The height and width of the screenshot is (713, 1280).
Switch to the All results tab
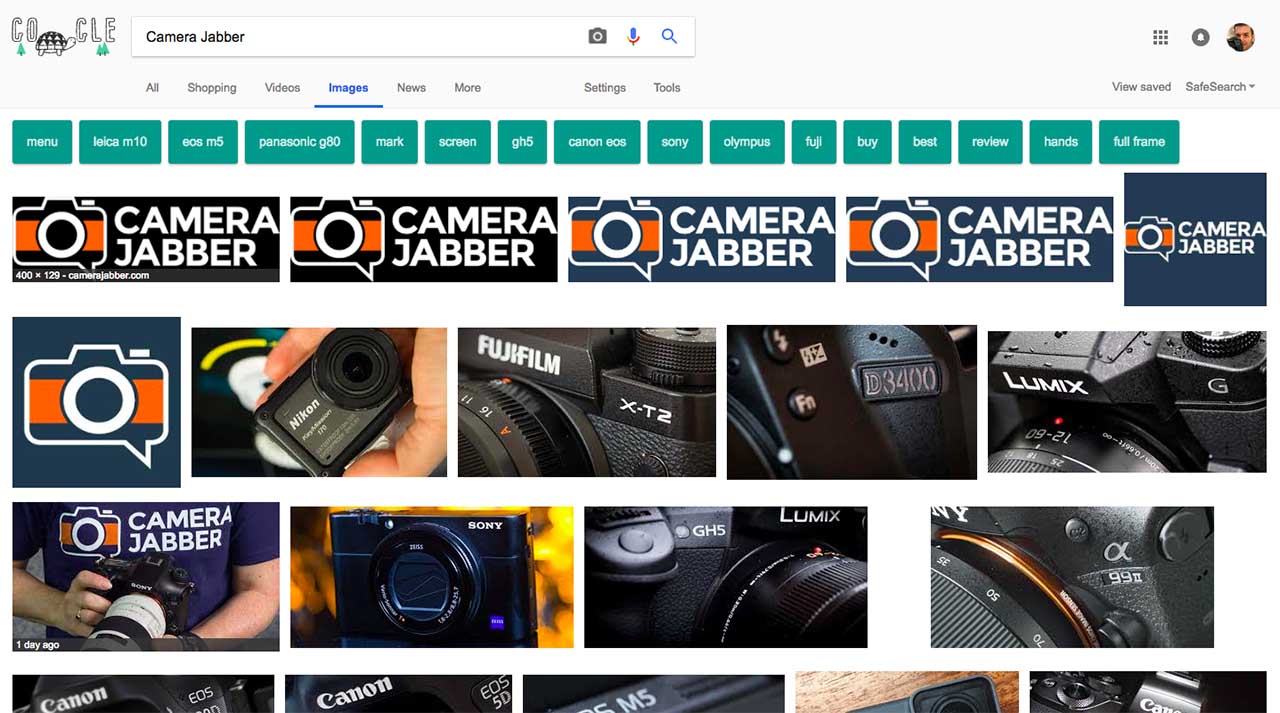[152, 88]
